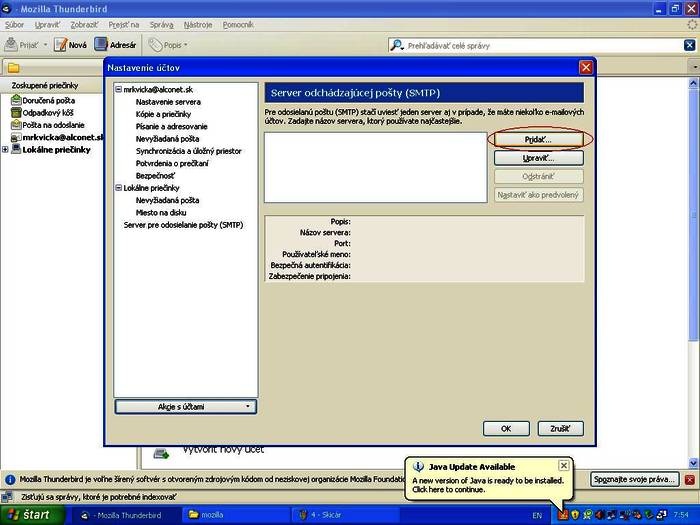This screenshot has width=700, height=525.
Task: Click the Upraviť... button in dialog
Action: pyautogui.click(x=538, y=158)
